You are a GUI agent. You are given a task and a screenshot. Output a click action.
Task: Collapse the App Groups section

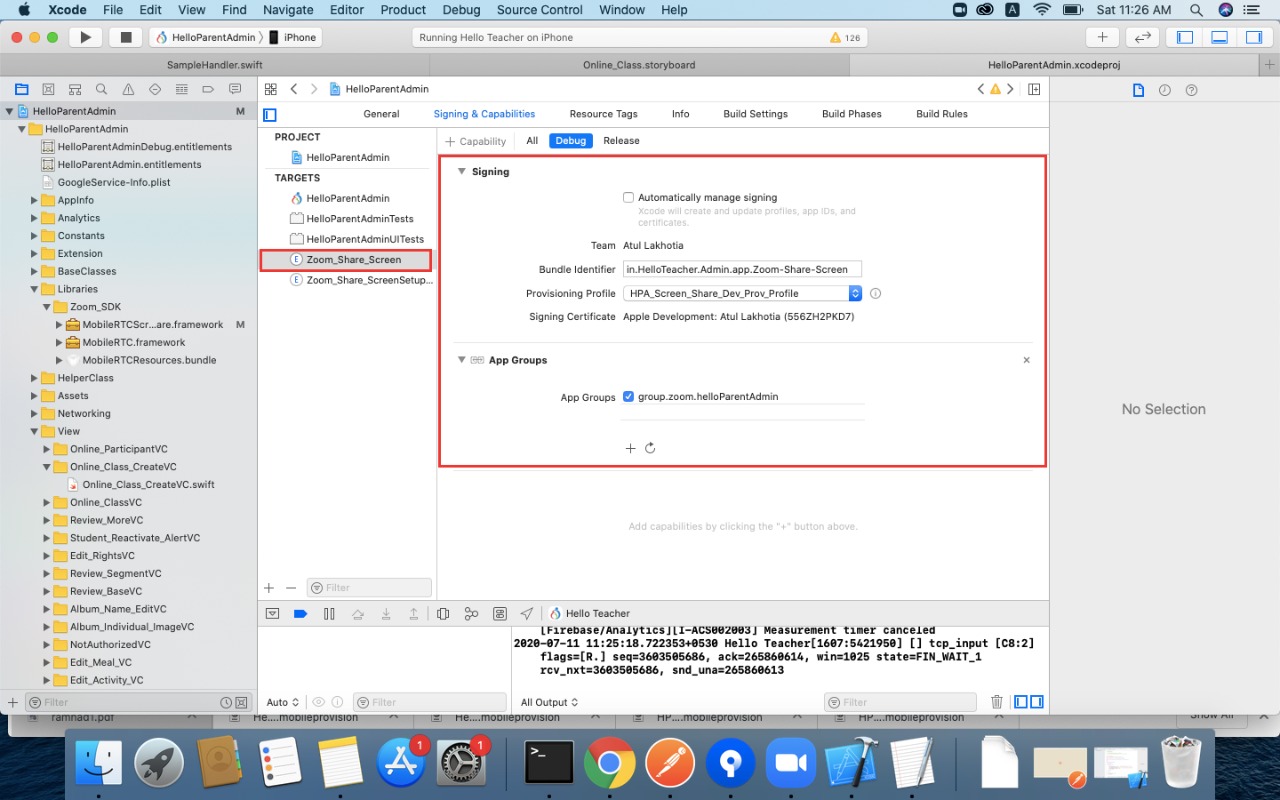pos(462,360)
